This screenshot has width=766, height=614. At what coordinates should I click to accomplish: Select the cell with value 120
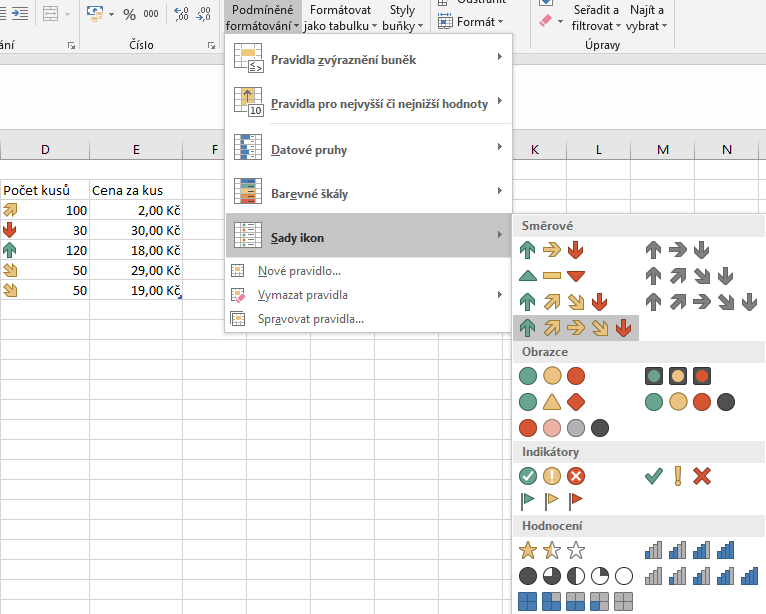click(x=45, y=250)
